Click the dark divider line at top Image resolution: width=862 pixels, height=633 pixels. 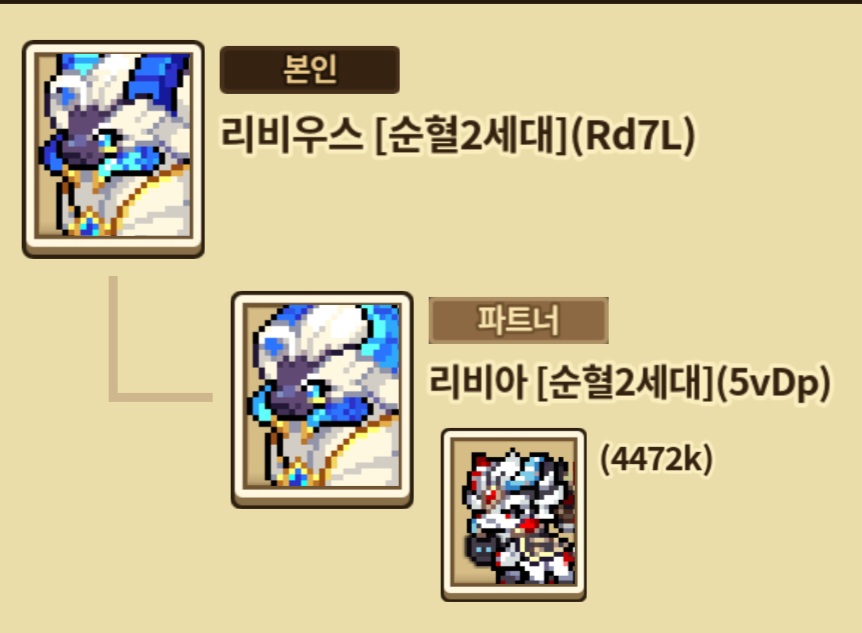tap(431, 2)
